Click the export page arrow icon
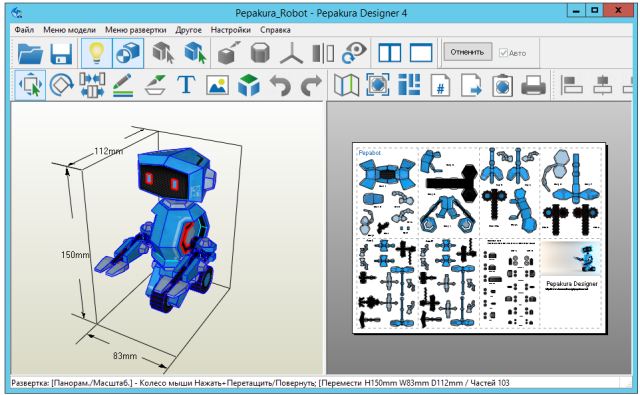 [471, 85]
